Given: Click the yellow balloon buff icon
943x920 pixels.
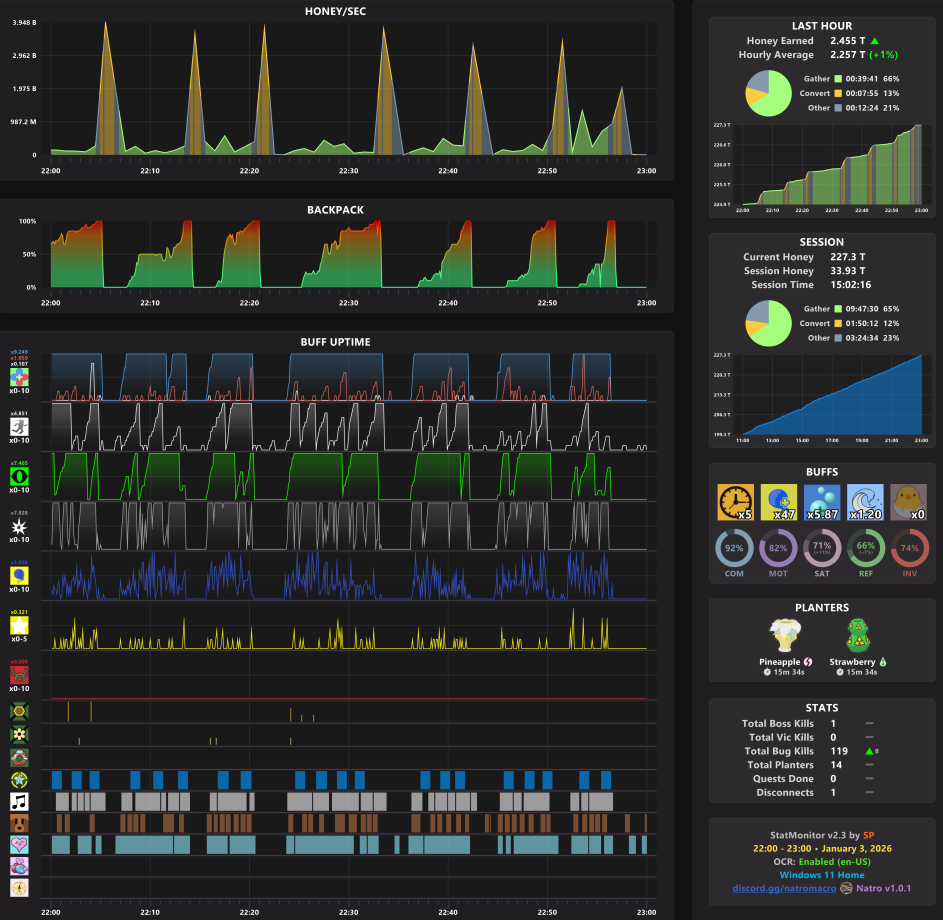Looking at the screenshot, I should tap(19, 576).
